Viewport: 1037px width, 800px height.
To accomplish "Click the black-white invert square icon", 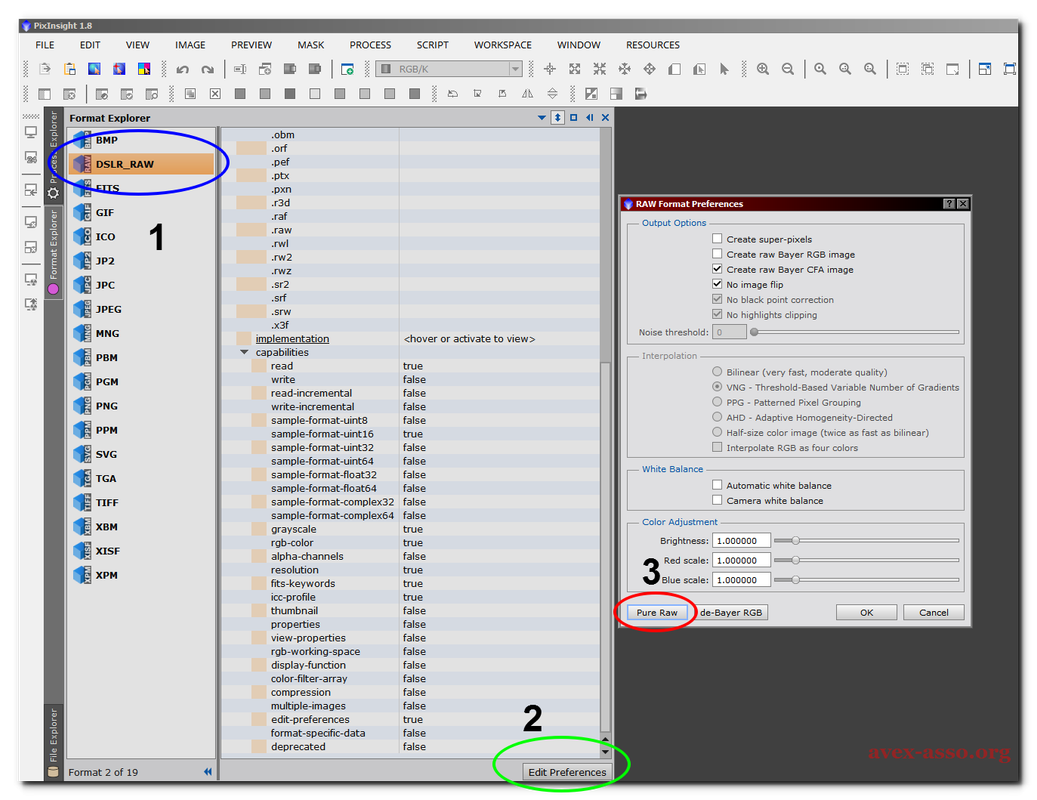I will click(x=591, y=94).
